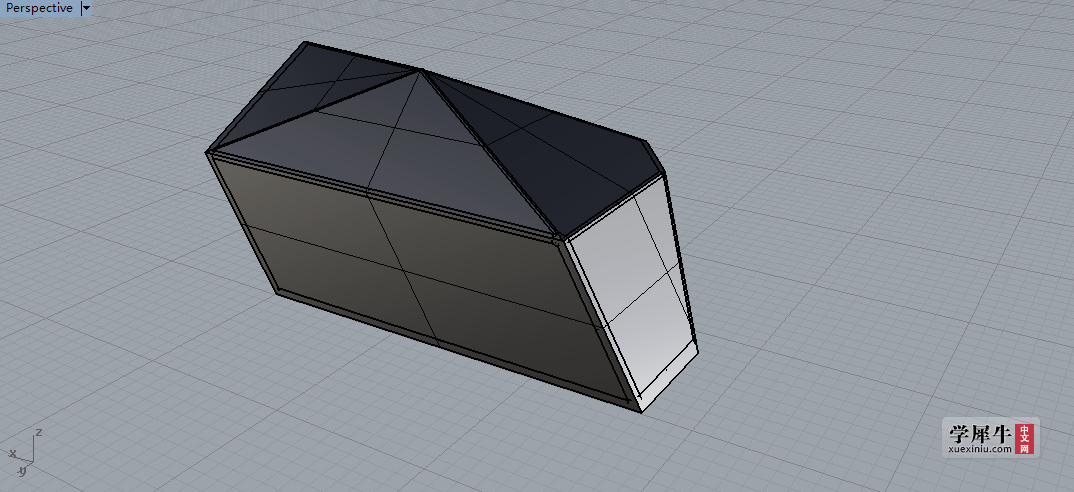Image resolution: width=1074 pixels, height=492 pixels.
Task: Open the viewport menu dropdown arrow
Action: point(86,8)
